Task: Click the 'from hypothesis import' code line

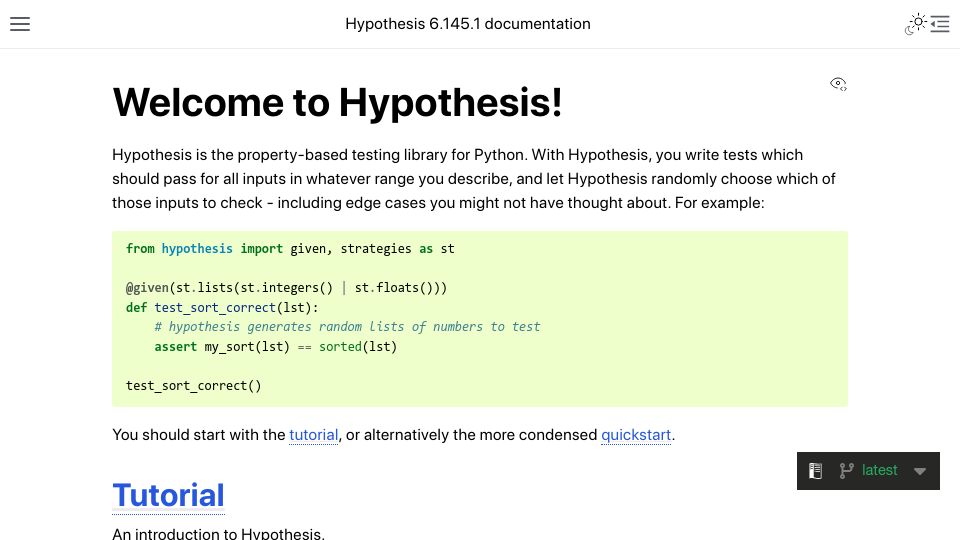Action: 290,249
